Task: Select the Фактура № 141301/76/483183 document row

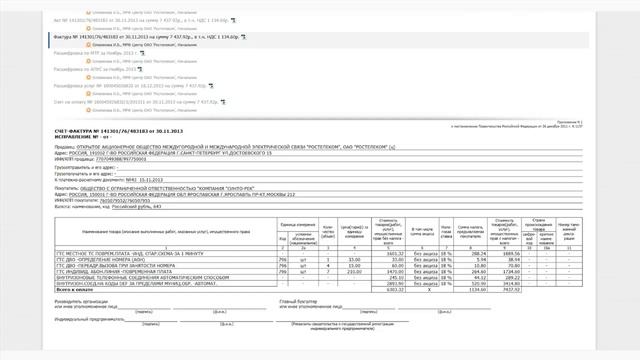Action: tap(318, 40)
